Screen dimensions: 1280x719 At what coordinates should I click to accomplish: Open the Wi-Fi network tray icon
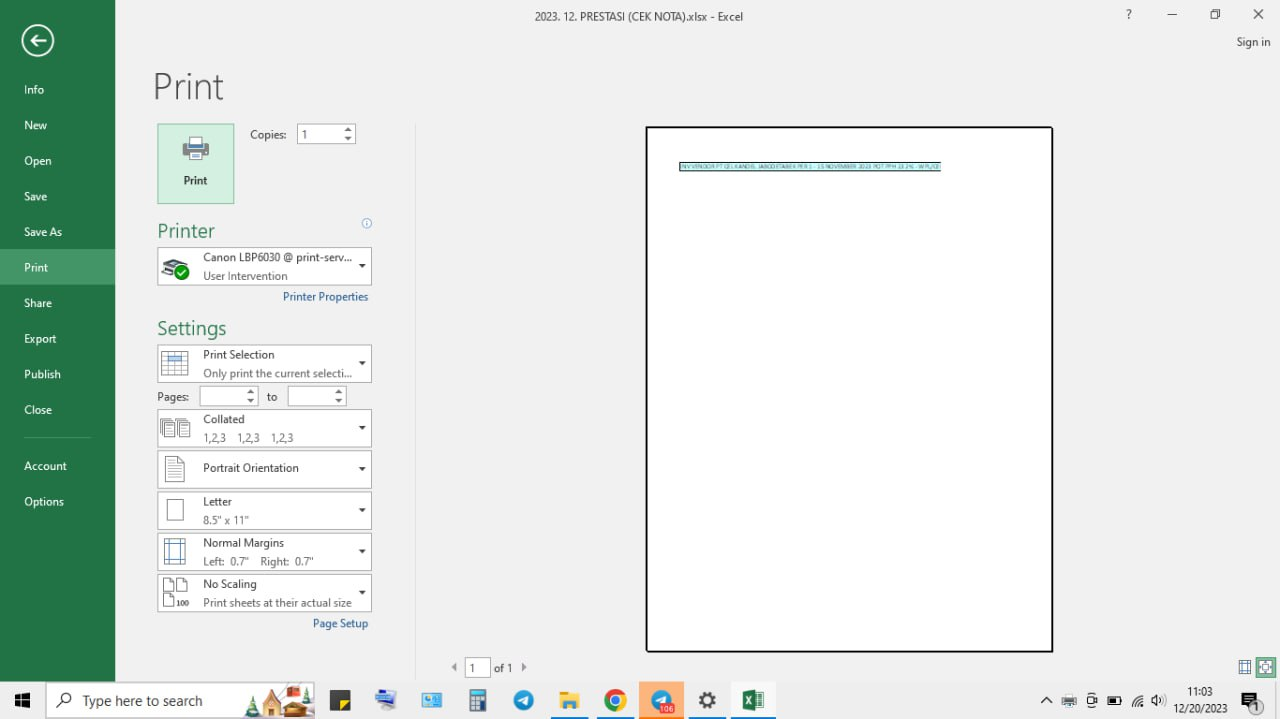1137,701
